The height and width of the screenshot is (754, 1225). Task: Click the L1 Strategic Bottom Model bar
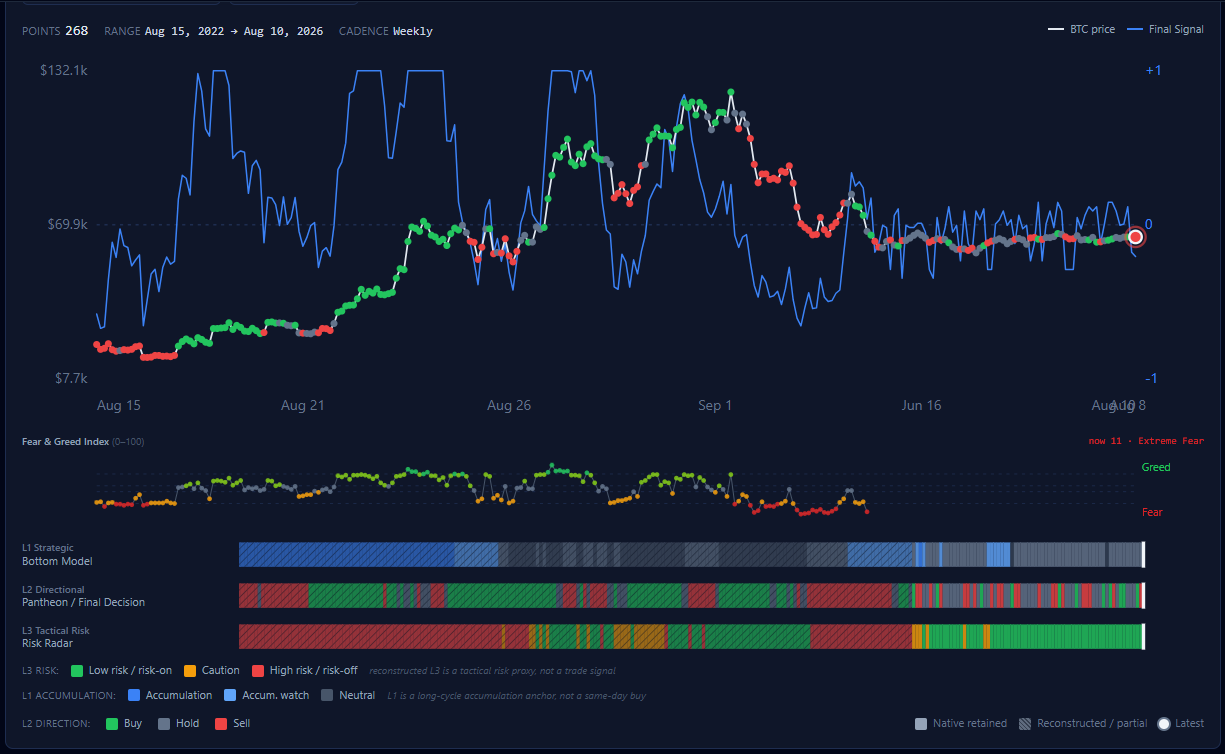691,555
